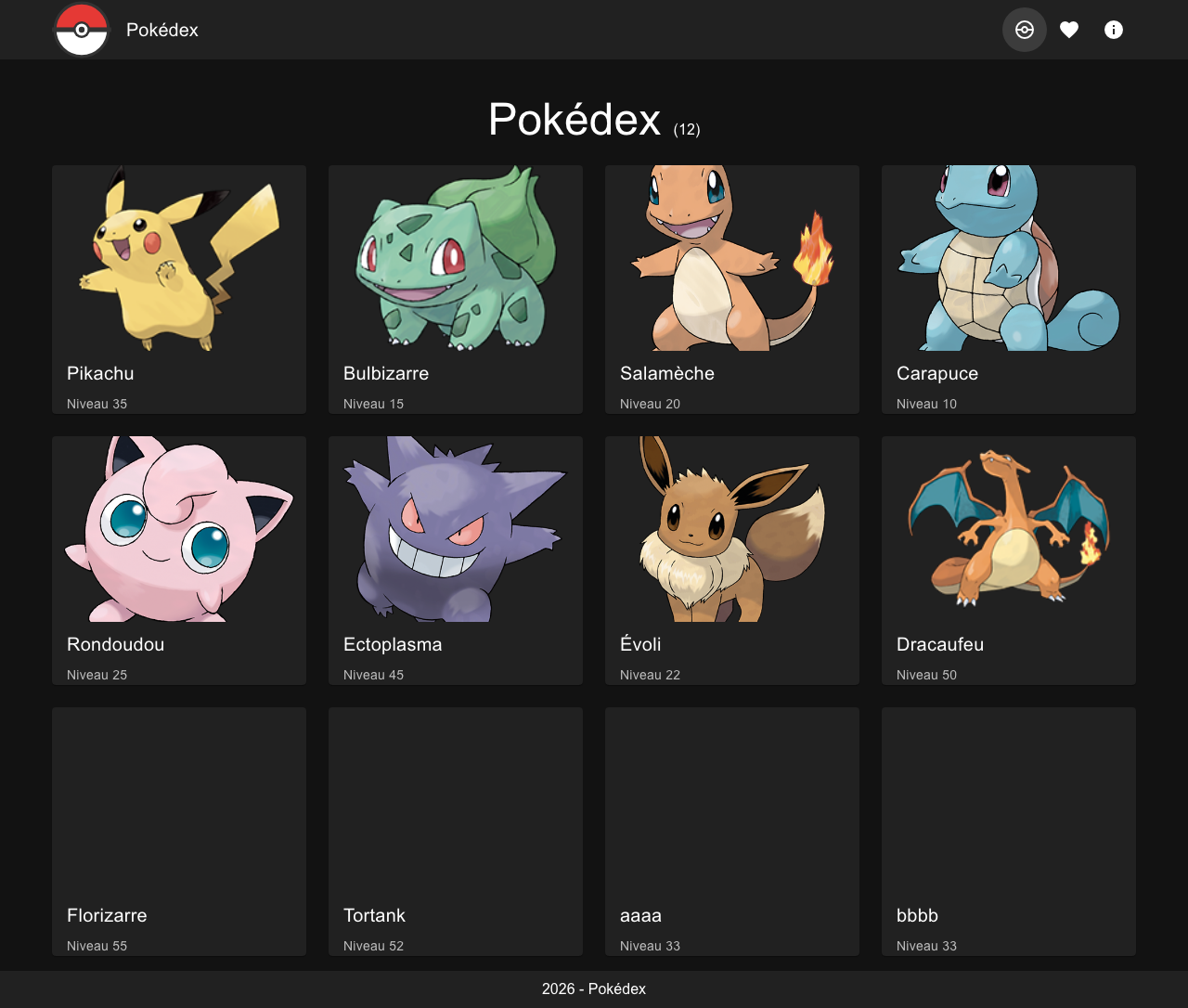
Task: Open the Dracaufeu image
Action: [x=1009, y=529]
